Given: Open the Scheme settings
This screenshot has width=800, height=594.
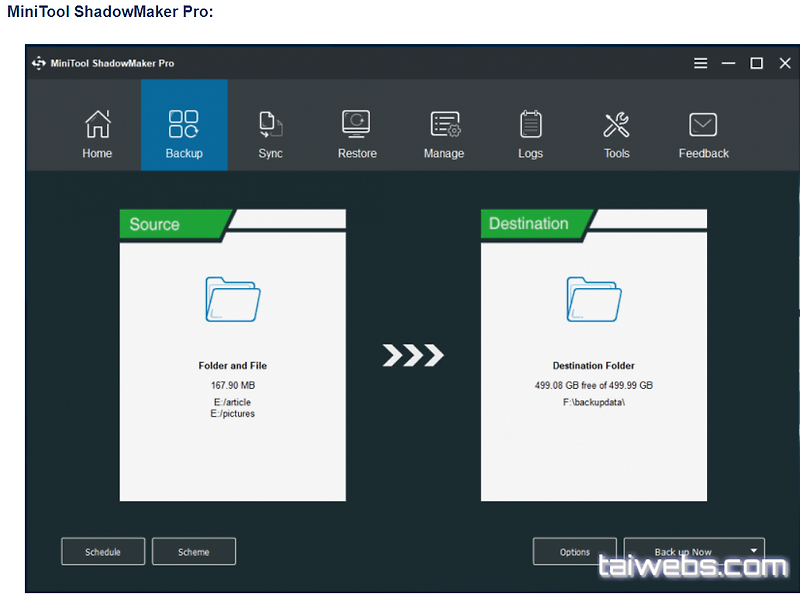Looking at the screenshot, I should (x=193, y=551).
